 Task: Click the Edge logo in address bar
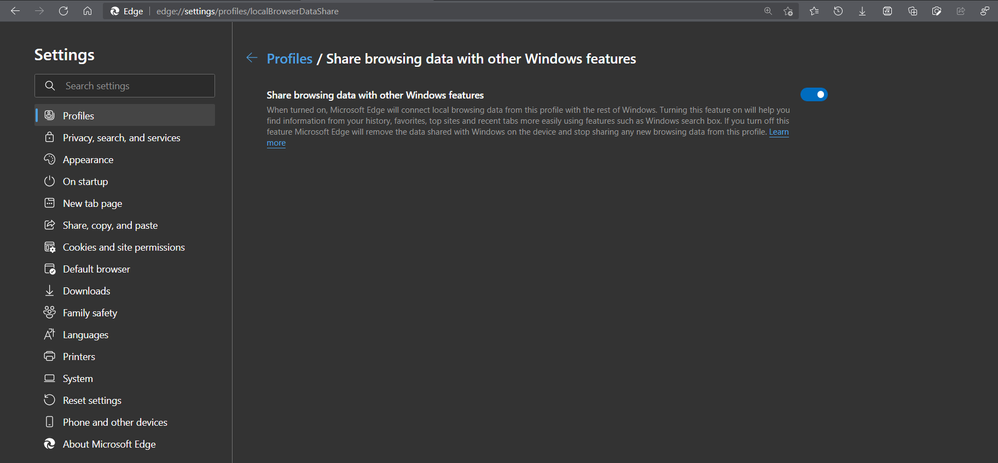coord(115,11)
